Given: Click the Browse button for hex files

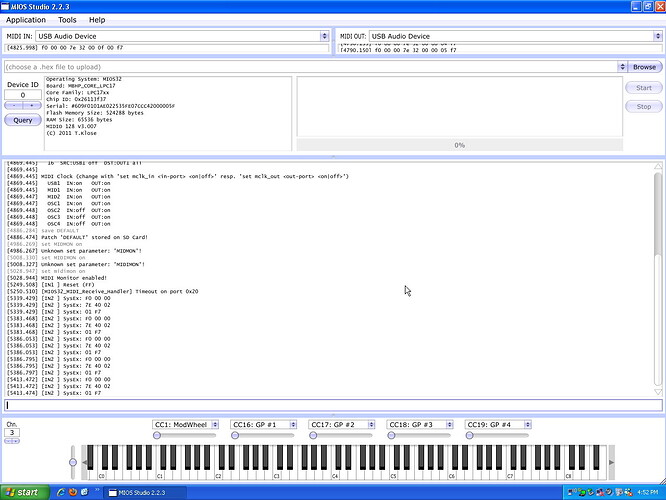Looking at the screenshot, I should pos(644,67).
